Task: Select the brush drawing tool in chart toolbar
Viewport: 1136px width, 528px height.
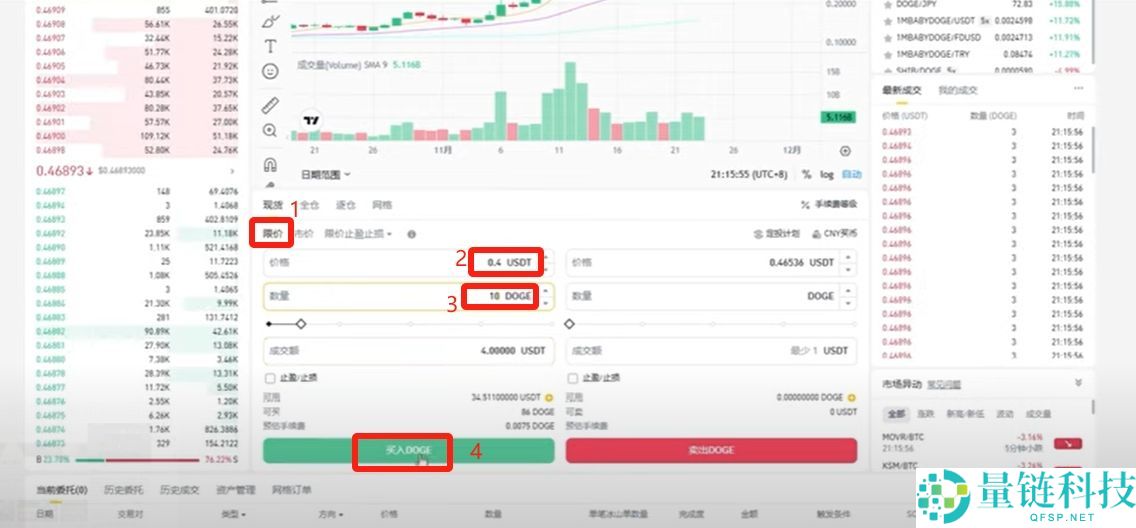Action: tap(270, 21)
